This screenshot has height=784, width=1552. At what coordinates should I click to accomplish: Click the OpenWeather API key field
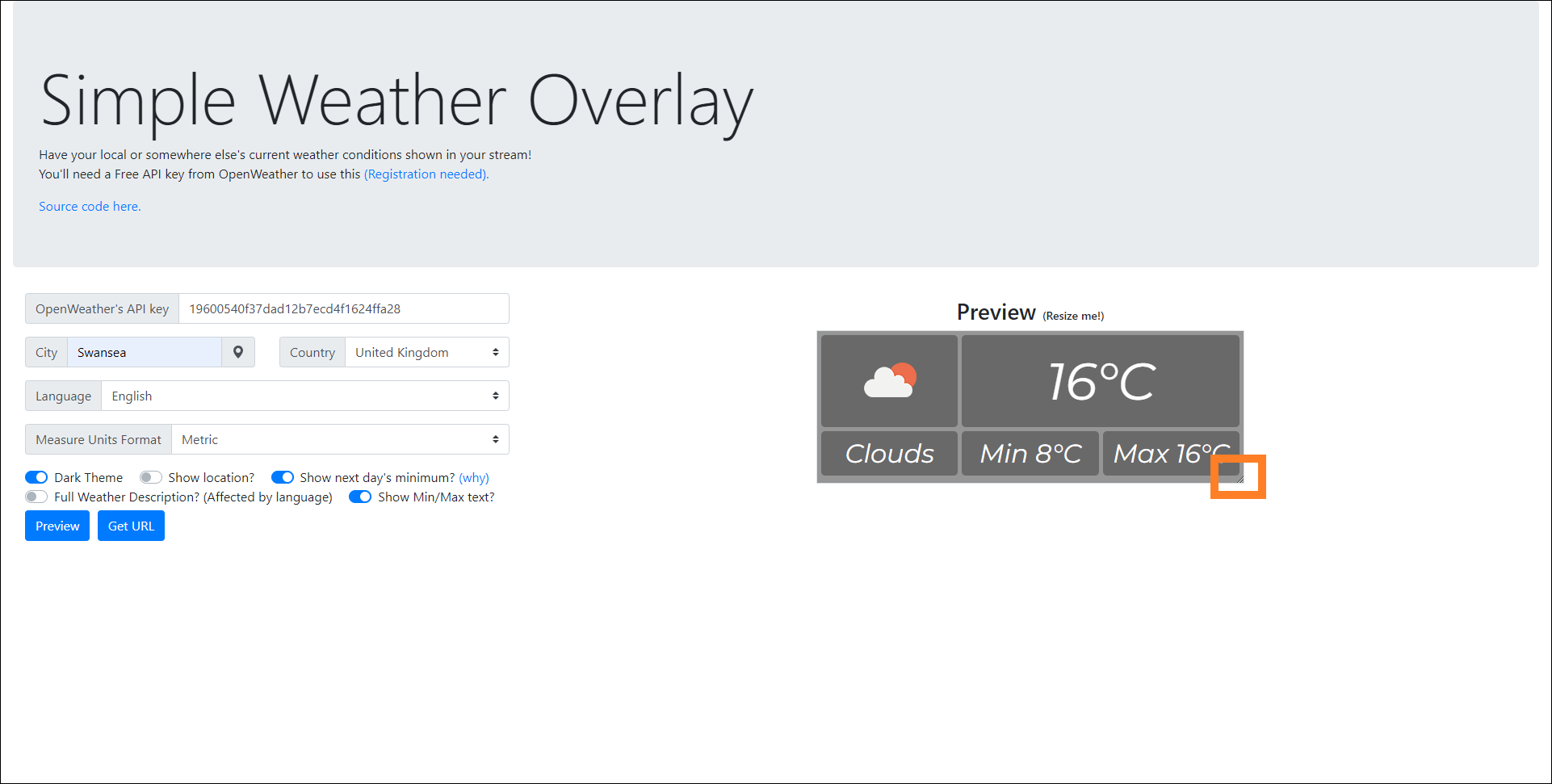point(343,308)
